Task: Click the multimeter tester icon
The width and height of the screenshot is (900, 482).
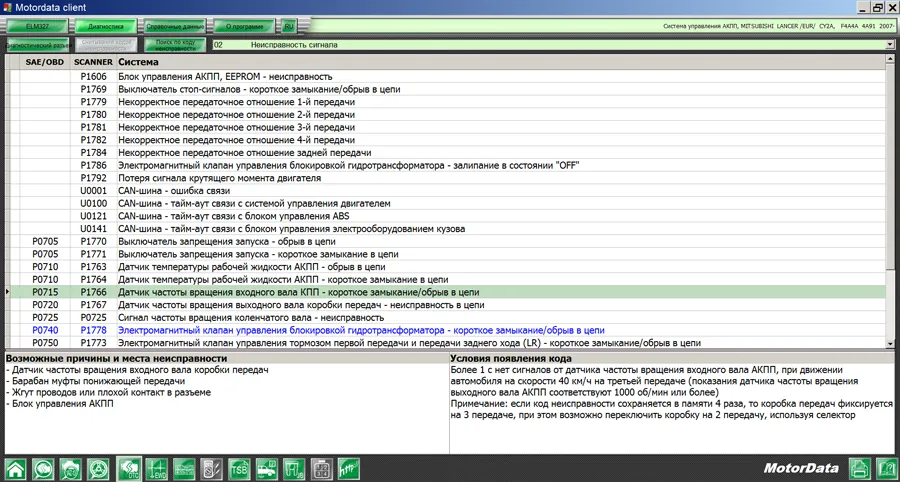Action: 211,469
